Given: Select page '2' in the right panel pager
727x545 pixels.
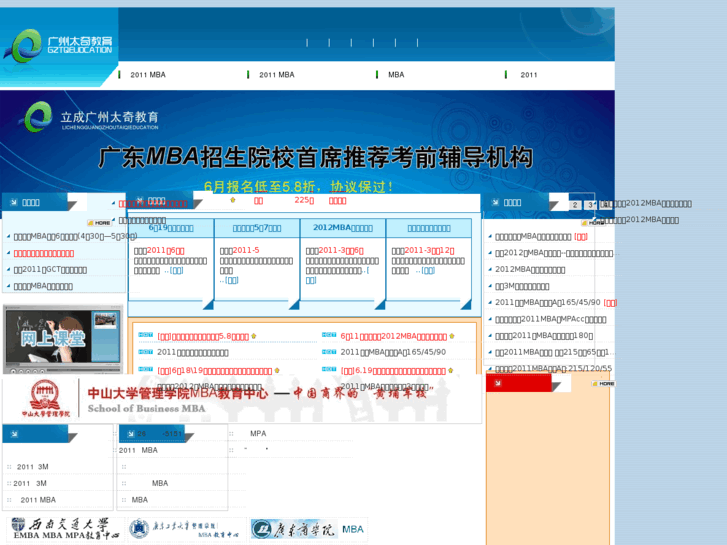Looking at the screenshot, I should pyautogui.click(x=575, y=205).
